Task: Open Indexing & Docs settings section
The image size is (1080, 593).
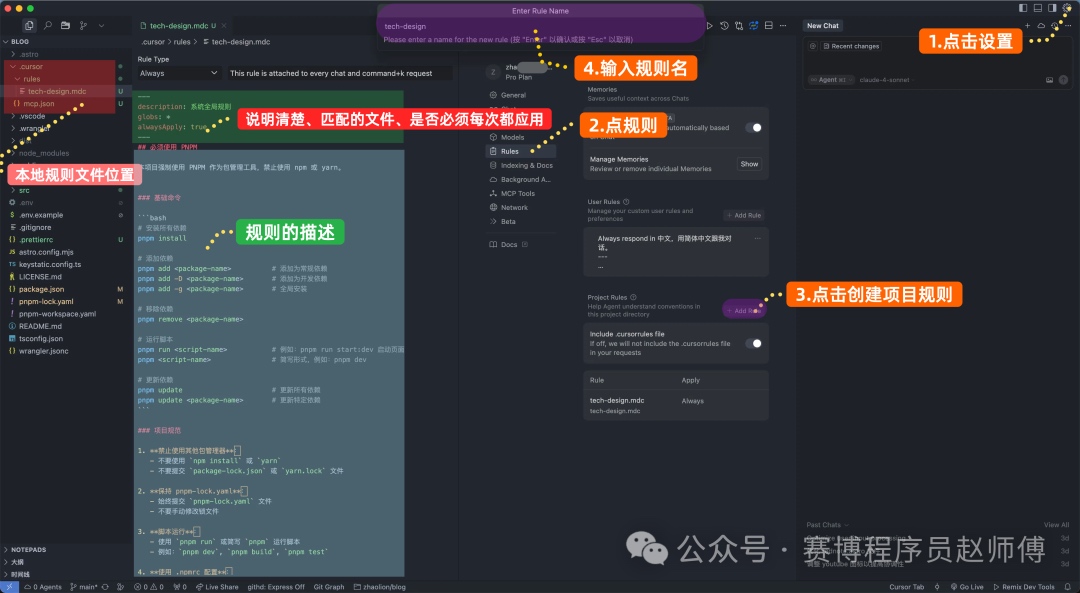Action: click(x=521, y=165)
